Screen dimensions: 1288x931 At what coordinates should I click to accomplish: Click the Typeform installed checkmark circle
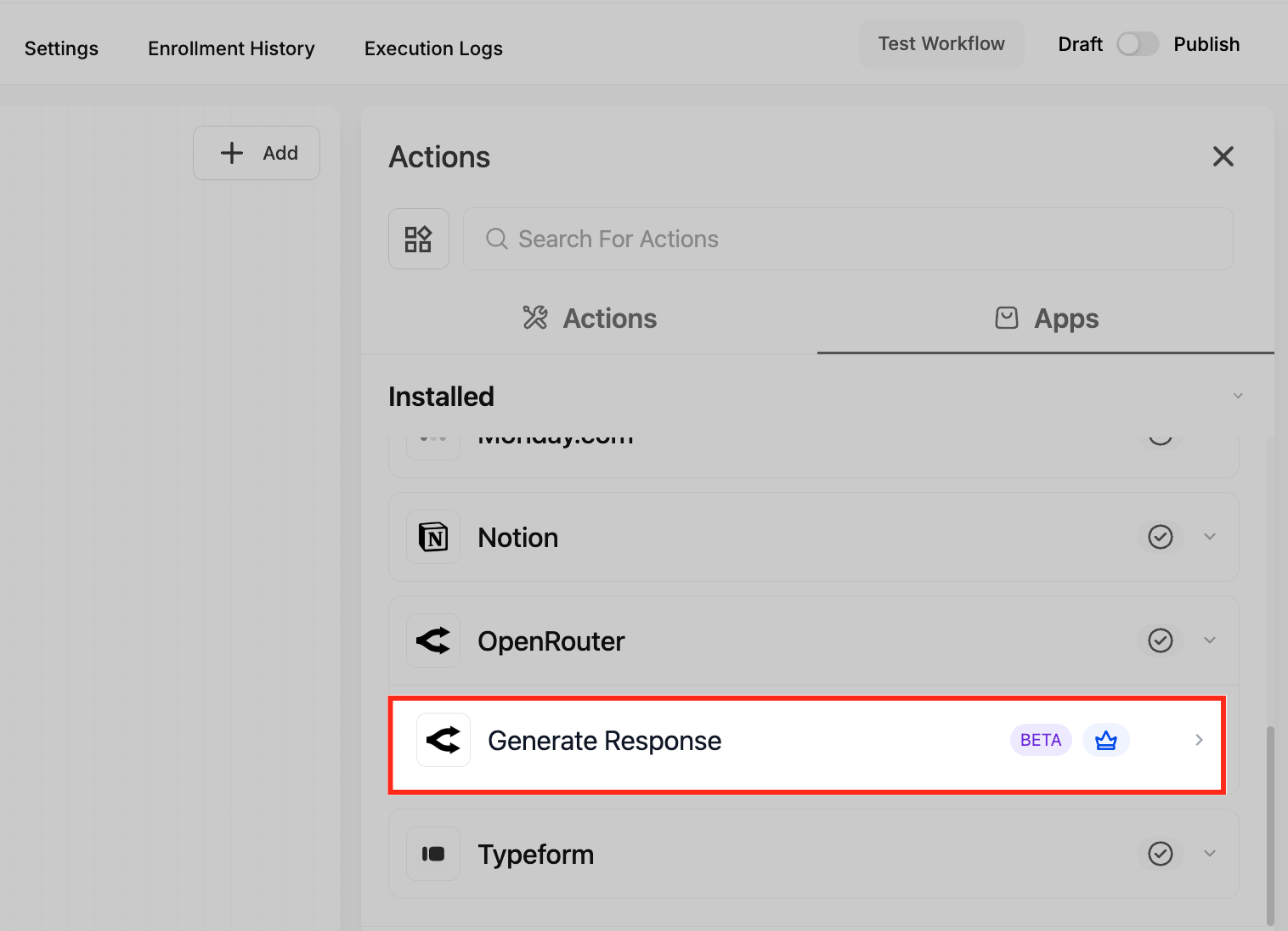[1161, 854]
